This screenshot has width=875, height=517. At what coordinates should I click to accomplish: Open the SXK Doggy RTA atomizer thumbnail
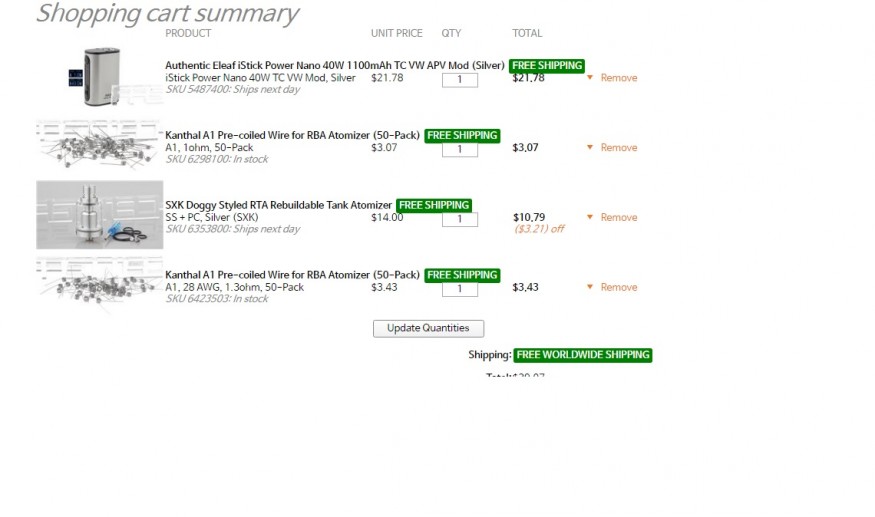tap(100, 215)
